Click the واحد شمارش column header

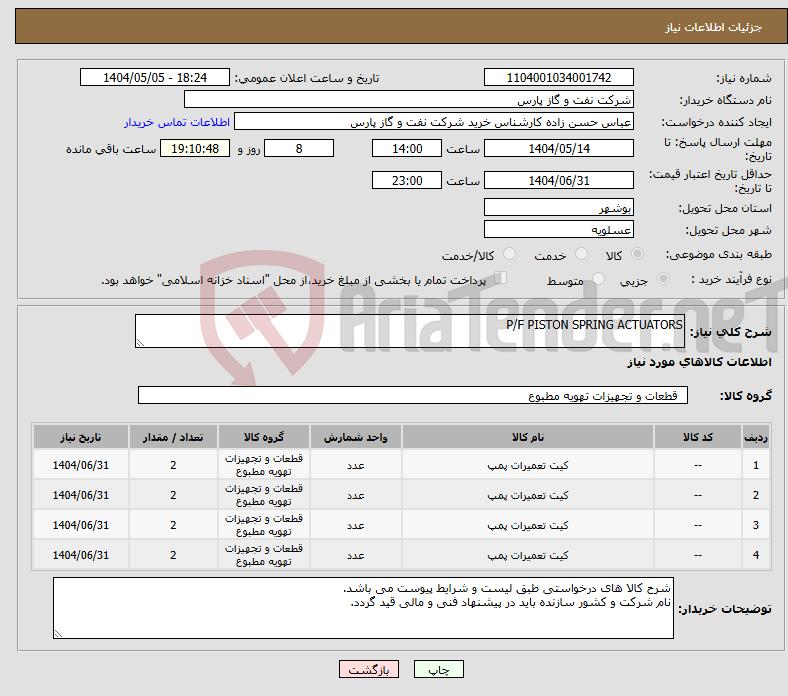point(356,437)
